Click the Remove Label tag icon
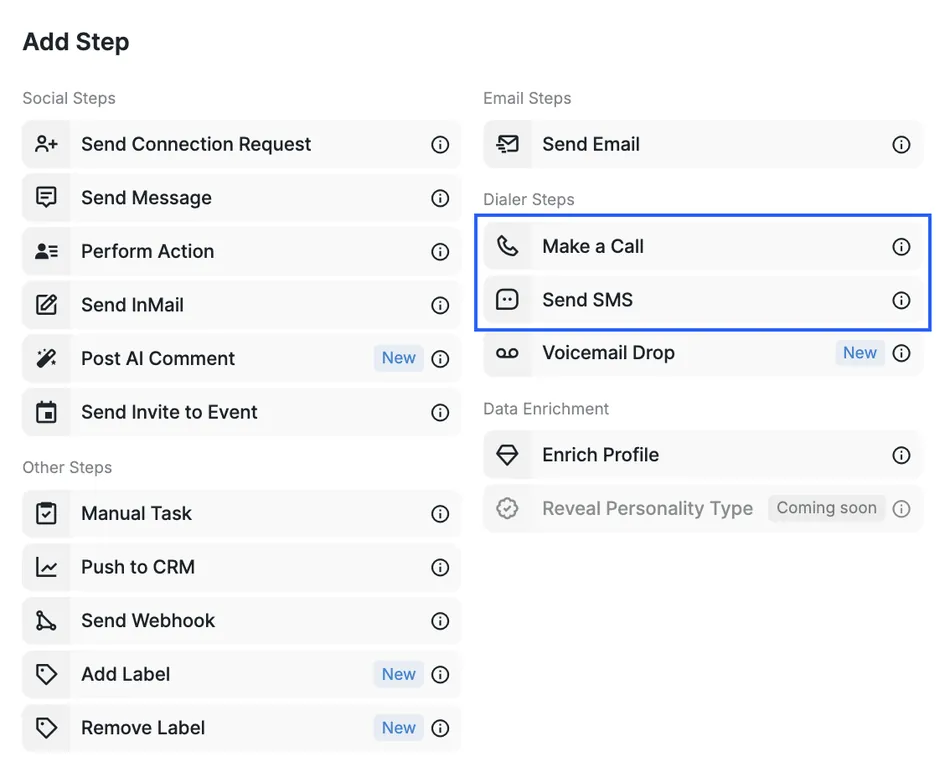The image size is (950, 772). [46, 727]
